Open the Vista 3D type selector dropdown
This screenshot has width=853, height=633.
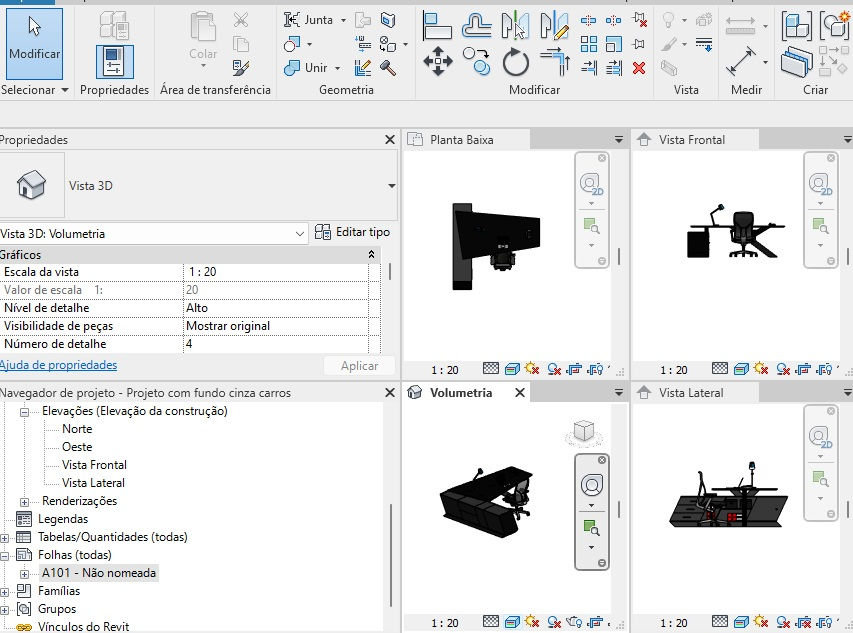tap(391, 186)
